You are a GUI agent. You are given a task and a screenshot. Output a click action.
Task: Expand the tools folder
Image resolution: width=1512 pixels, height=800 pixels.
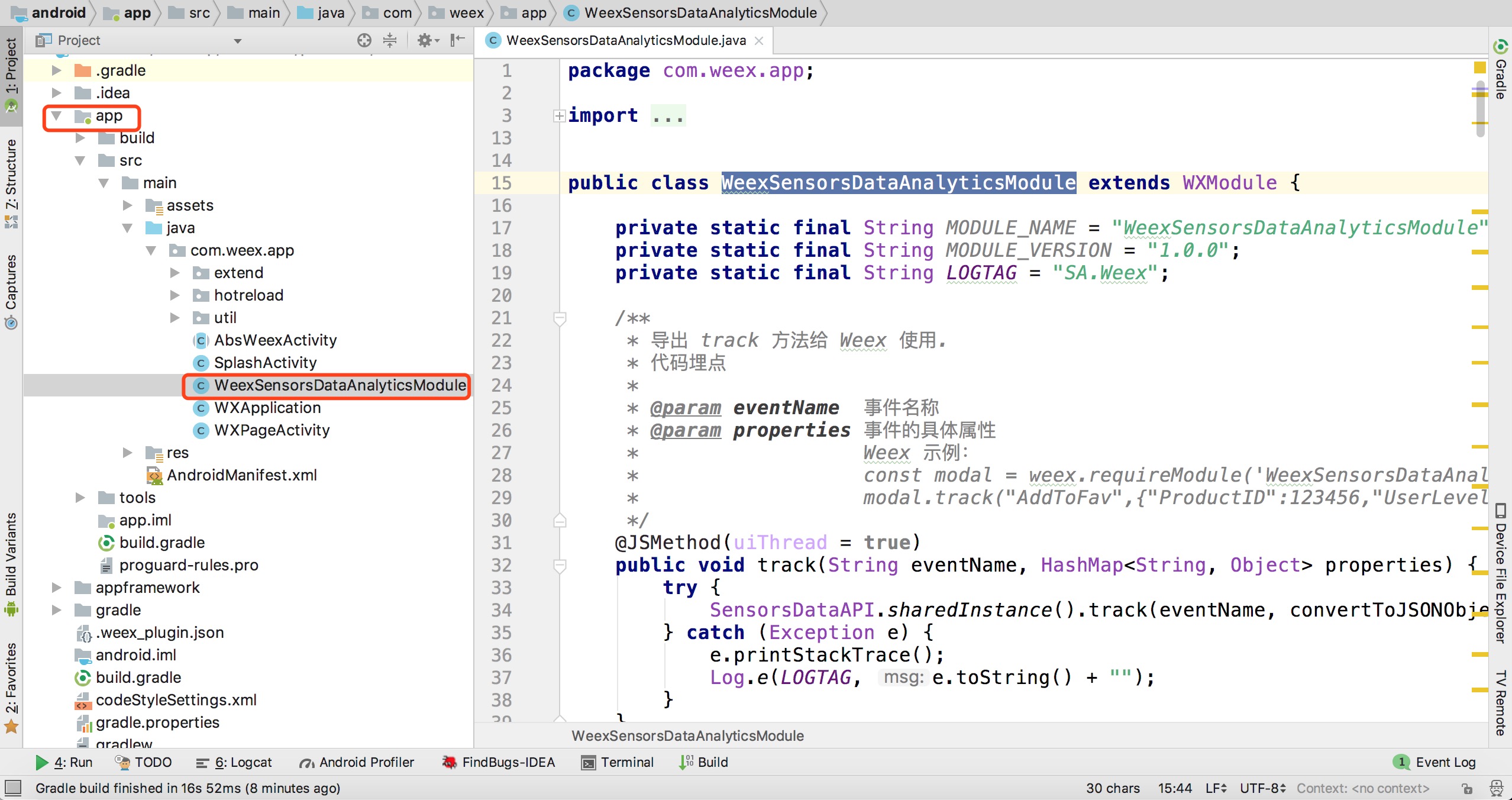coord(80,498)
